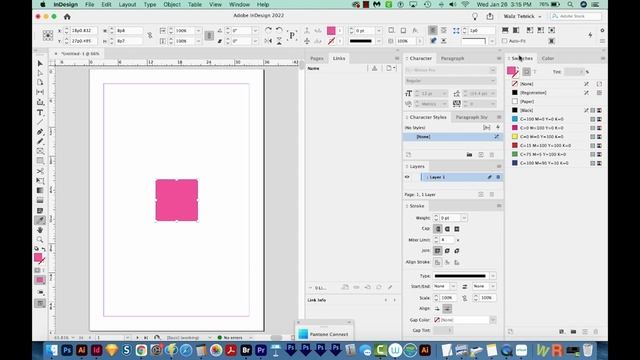Click the No errors preflight status
640x360 pixels.
click(231, 338)
